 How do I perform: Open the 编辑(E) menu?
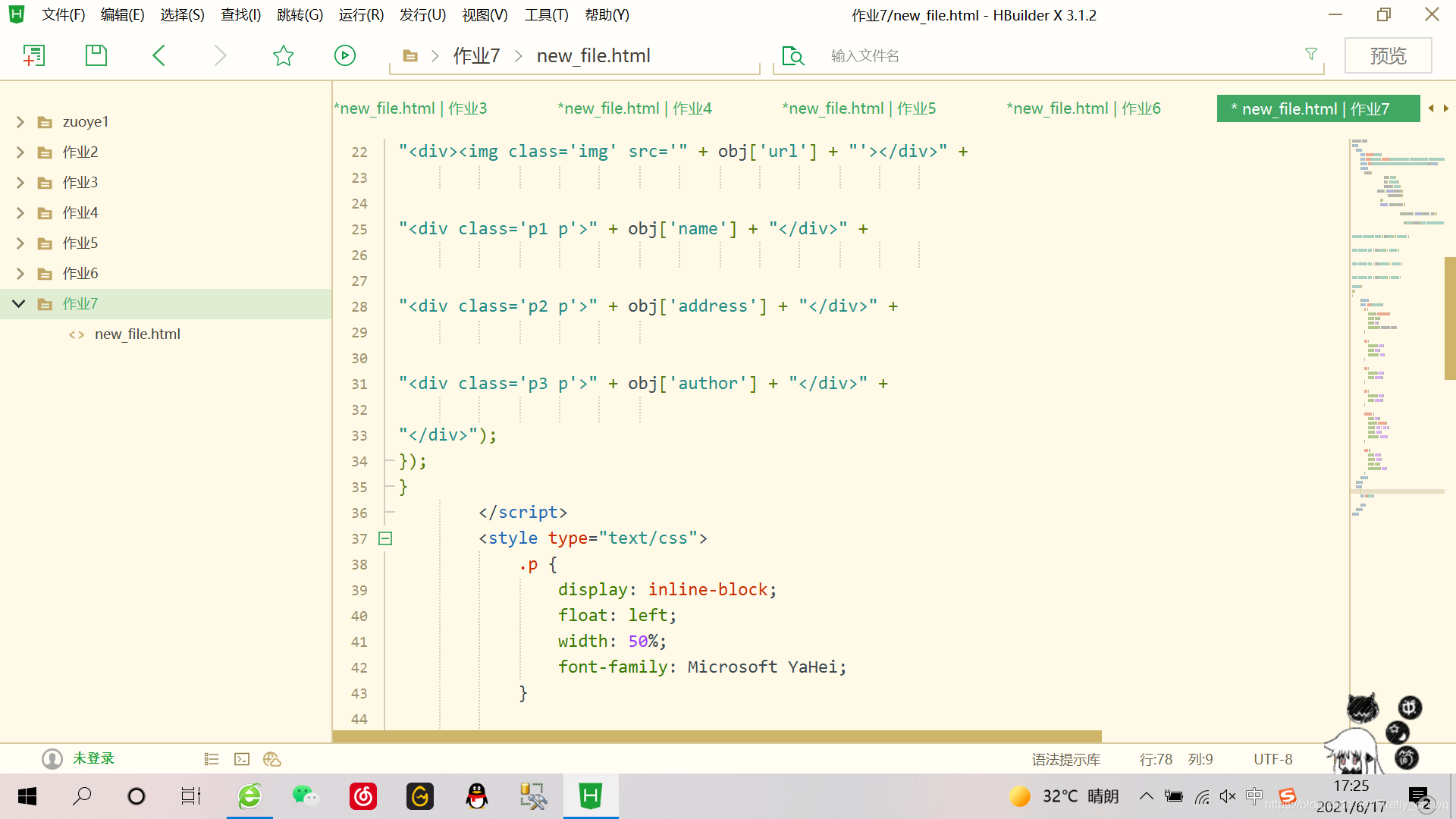point(122,15)
